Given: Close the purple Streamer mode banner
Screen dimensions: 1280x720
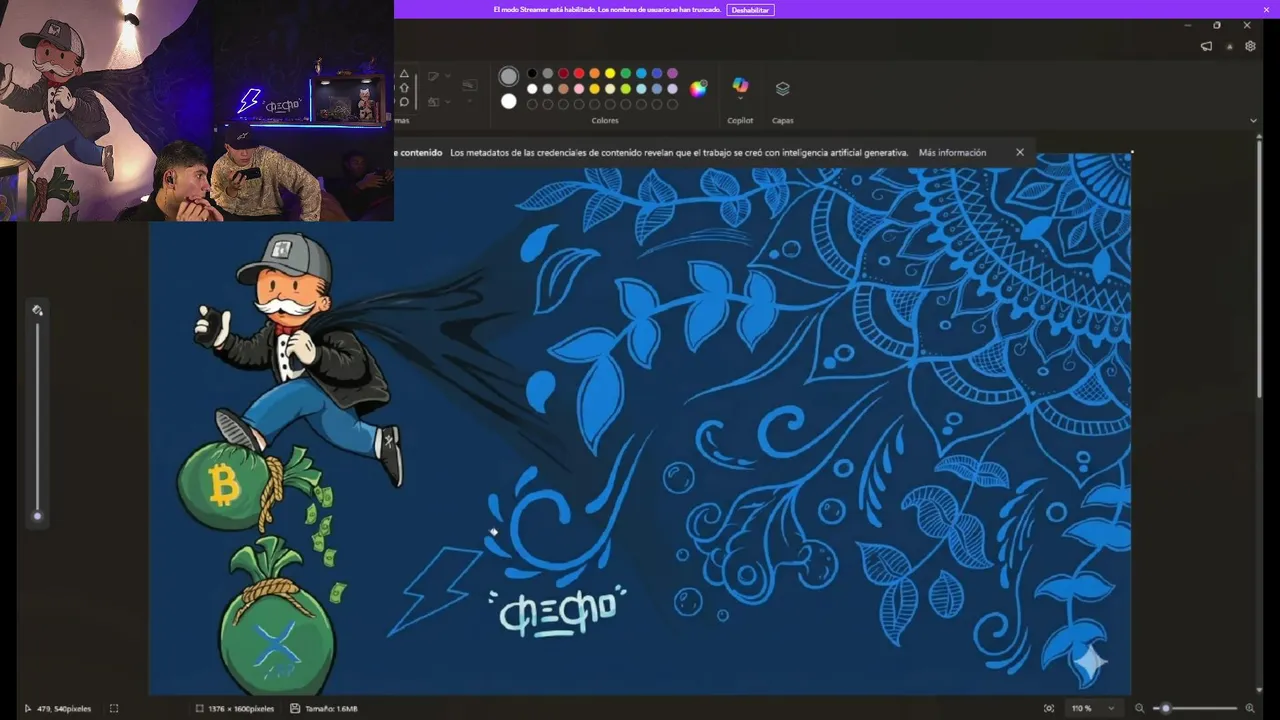Looking at the screenshot, I should [x=1266, y=9].
